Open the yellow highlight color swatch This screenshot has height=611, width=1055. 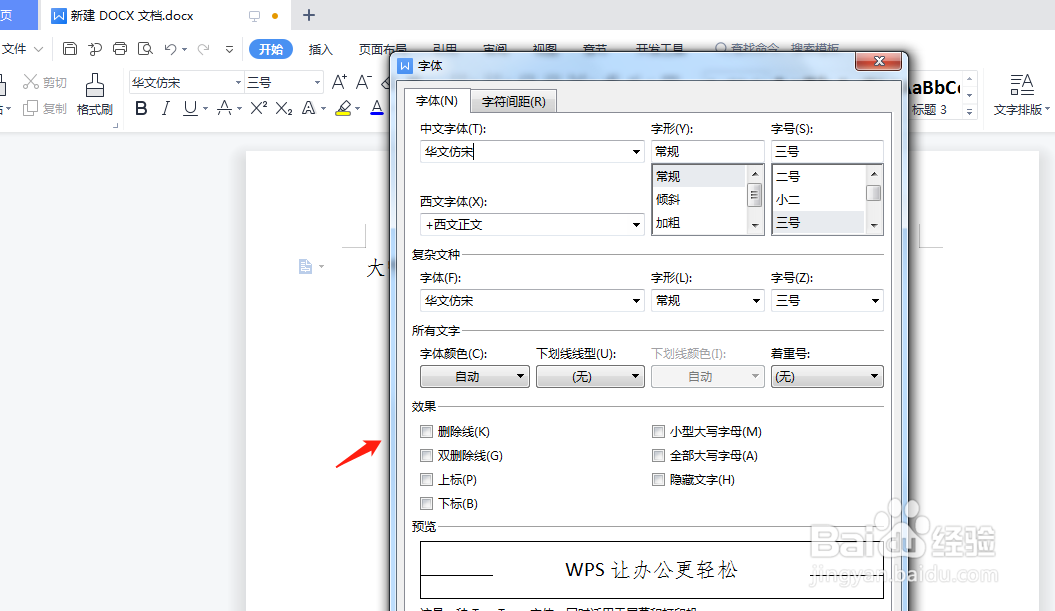(345, 108)
